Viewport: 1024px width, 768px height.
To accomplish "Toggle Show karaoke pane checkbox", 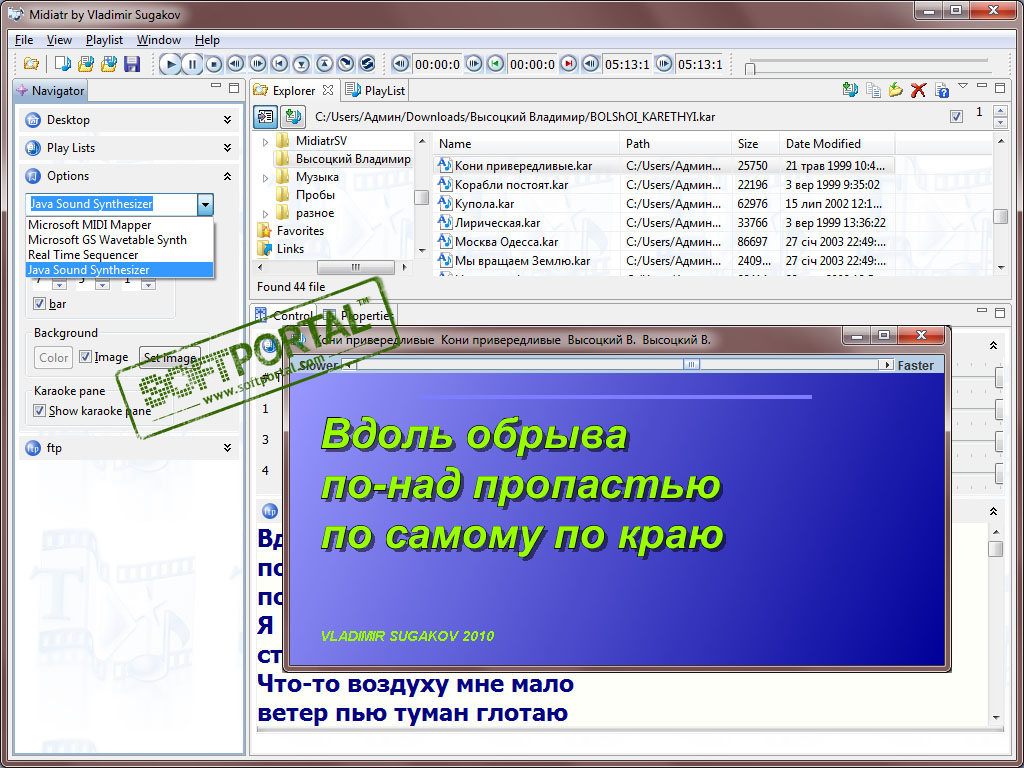I will tap(39, 411).
